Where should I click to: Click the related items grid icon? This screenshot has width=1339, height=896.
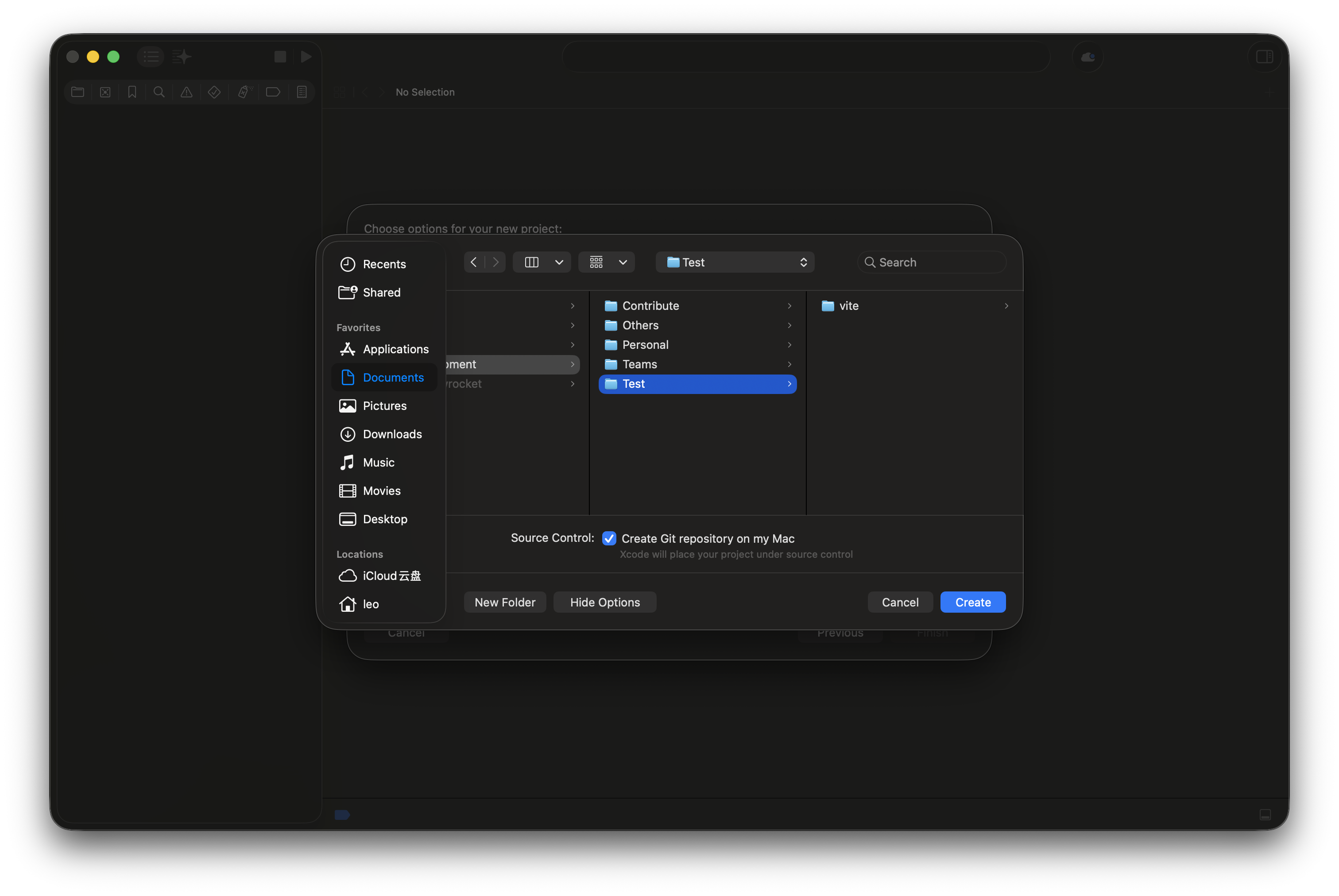tap(340, 92)
